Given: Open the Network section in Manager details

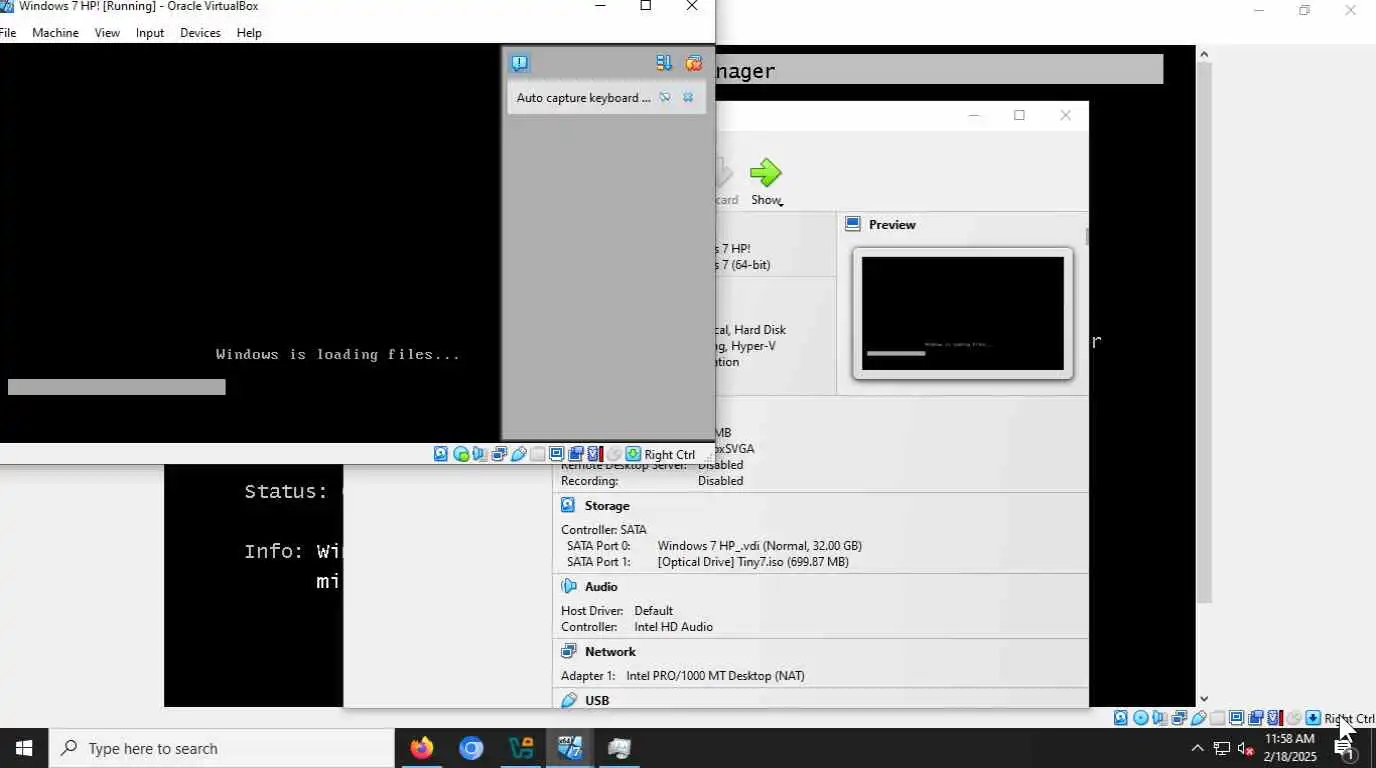Looking at the screenshot, I should 610,652.
